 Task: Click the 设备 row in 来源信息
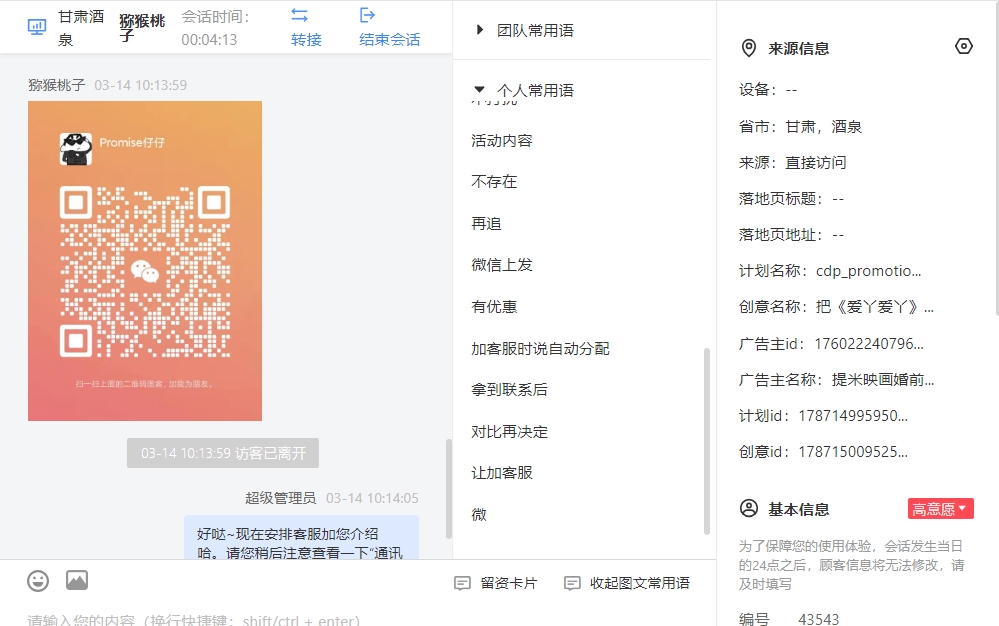point(768,90)
